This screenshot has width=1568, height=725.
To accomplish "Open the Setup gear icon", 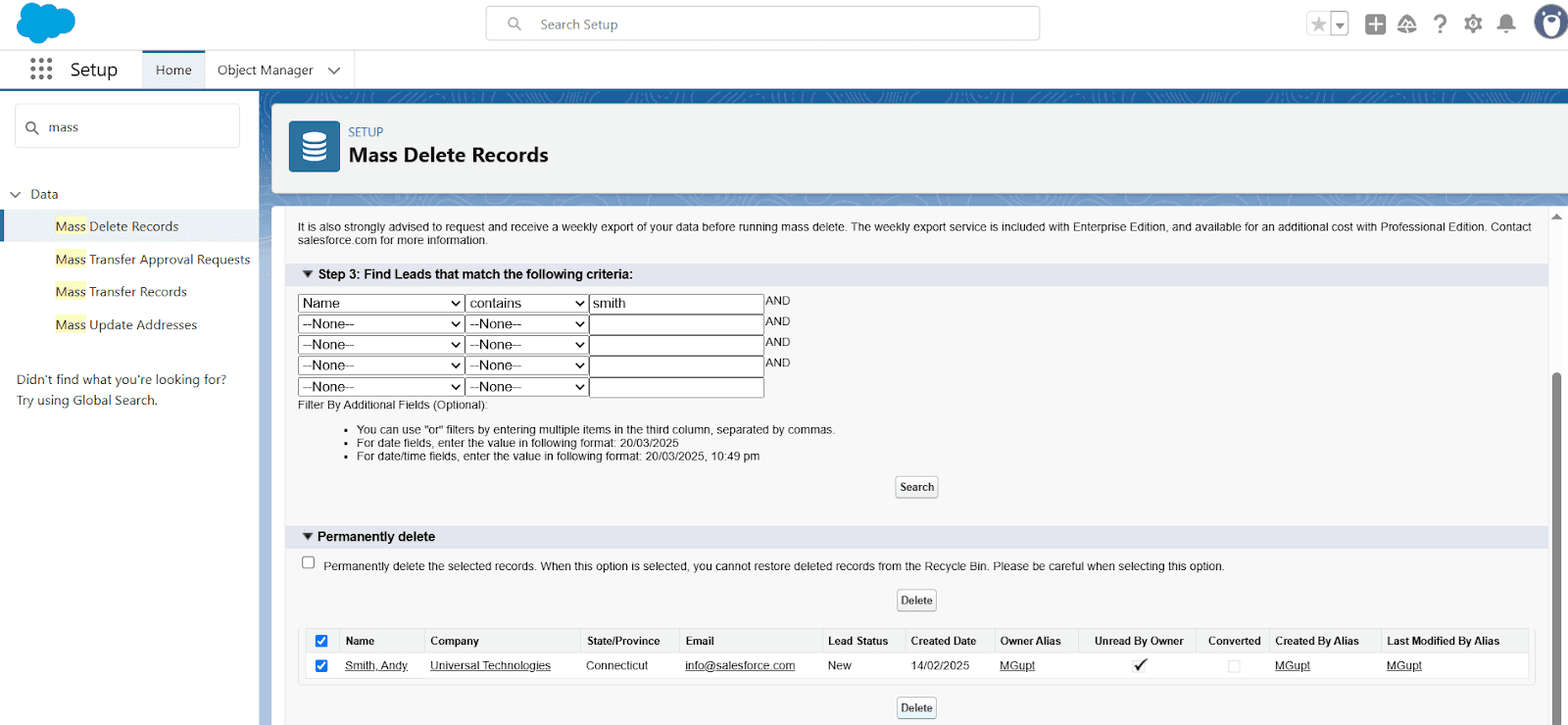I will click(1473, 24).
